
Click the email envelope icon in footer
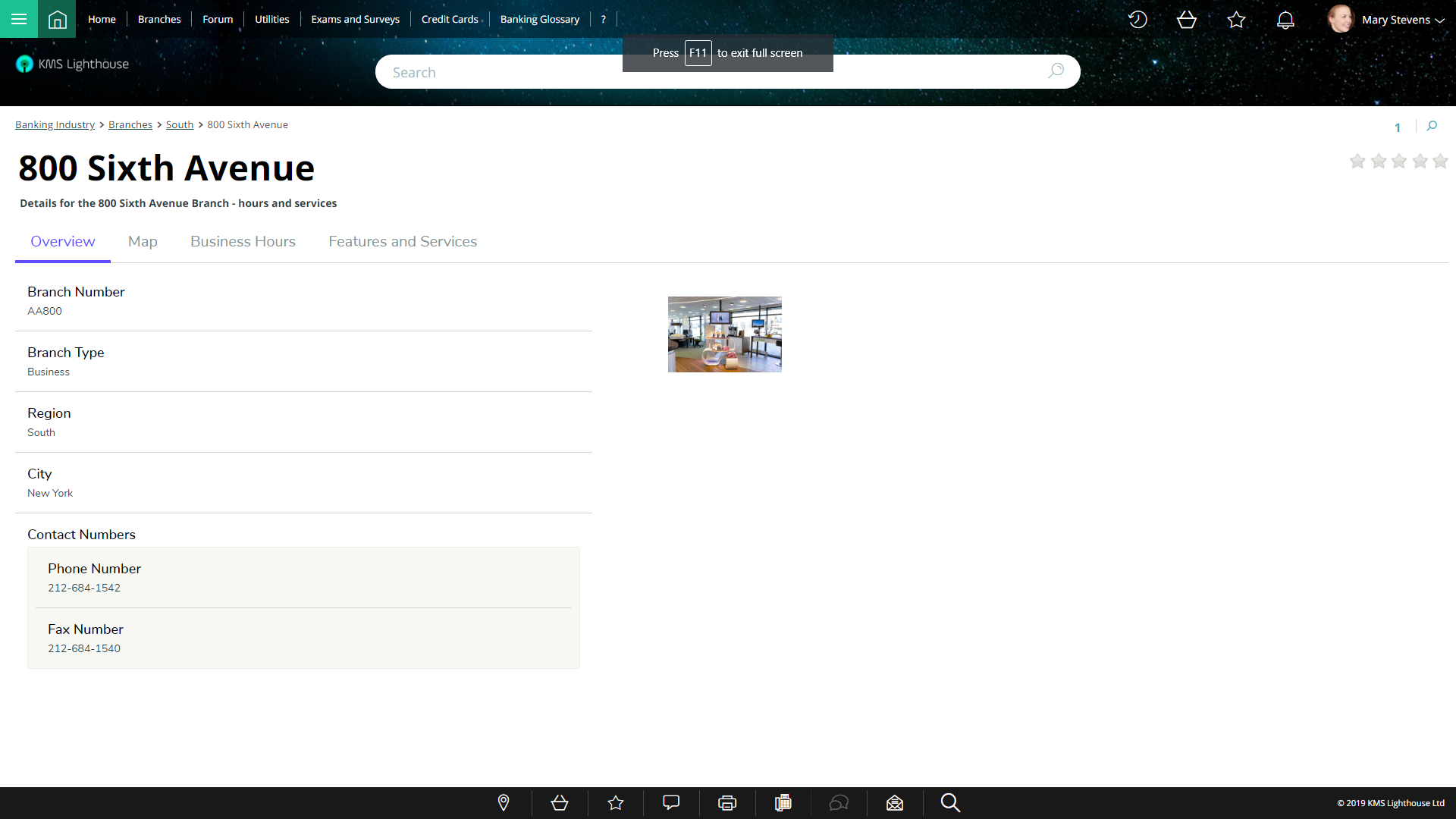point(895,802)
